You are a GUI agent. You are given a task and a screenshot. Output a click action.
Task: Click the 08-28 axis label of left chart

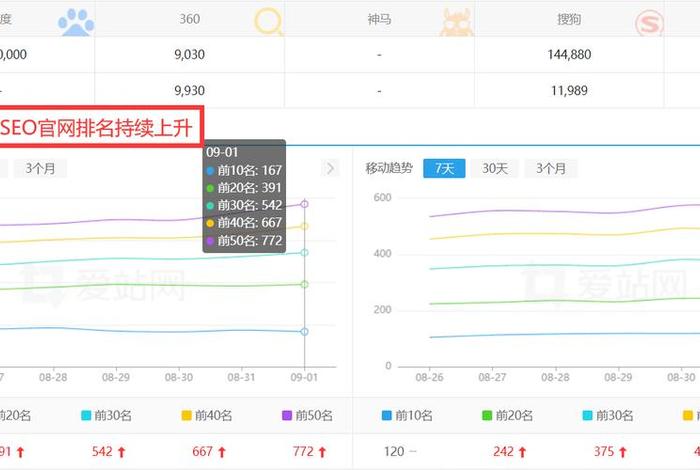[53, 378]
